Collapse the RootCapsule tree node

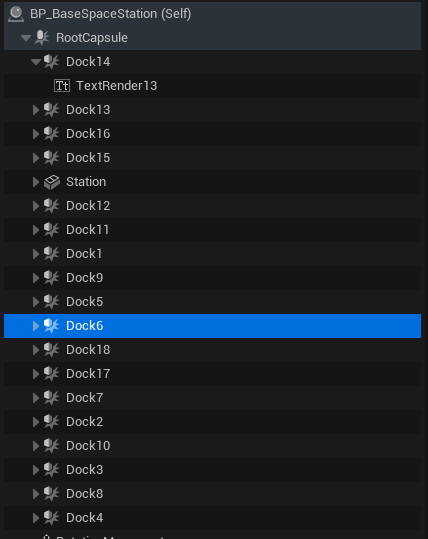tap(26, 38)
